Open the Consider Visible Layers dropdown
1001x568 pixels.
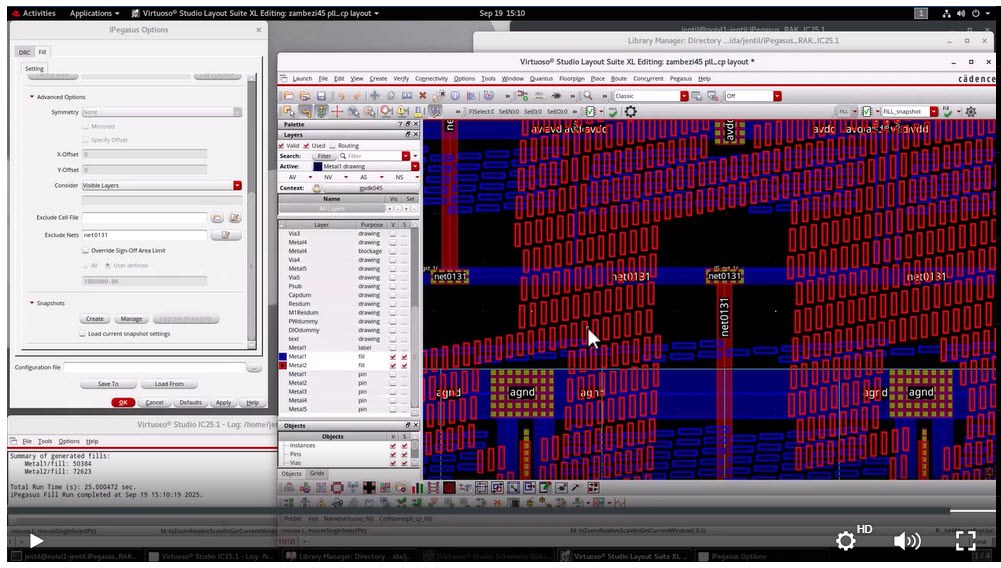[x=237, y=185]
